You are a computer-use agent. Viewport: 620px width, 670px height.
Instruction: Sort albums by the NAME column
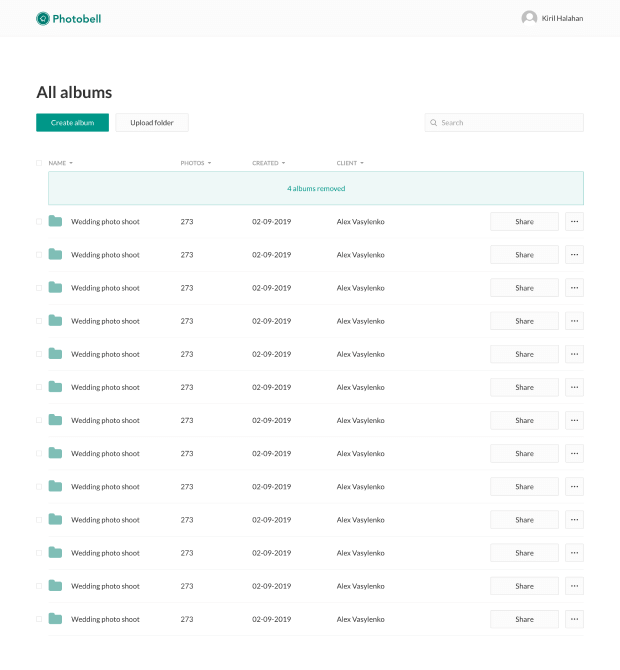coord(60,163)
